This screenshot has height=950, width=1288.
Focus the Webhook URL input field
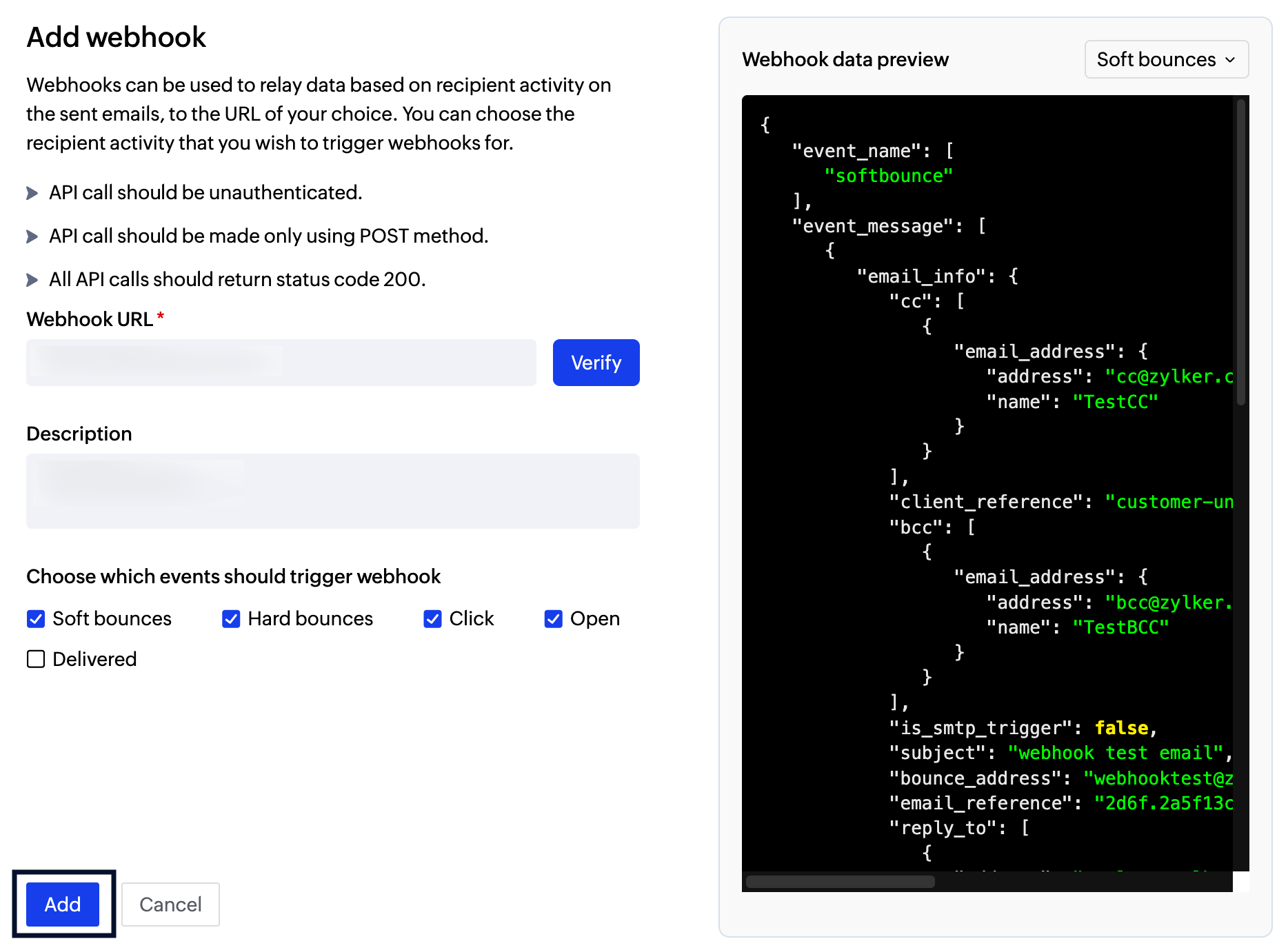tap(281, 363)
